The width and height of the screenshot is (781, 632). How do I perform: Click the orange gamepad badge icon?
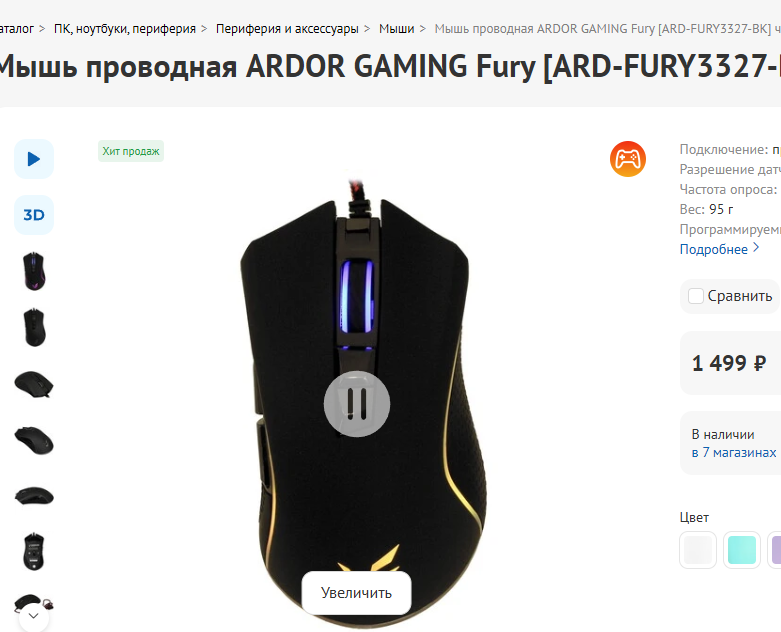(628, 159)
